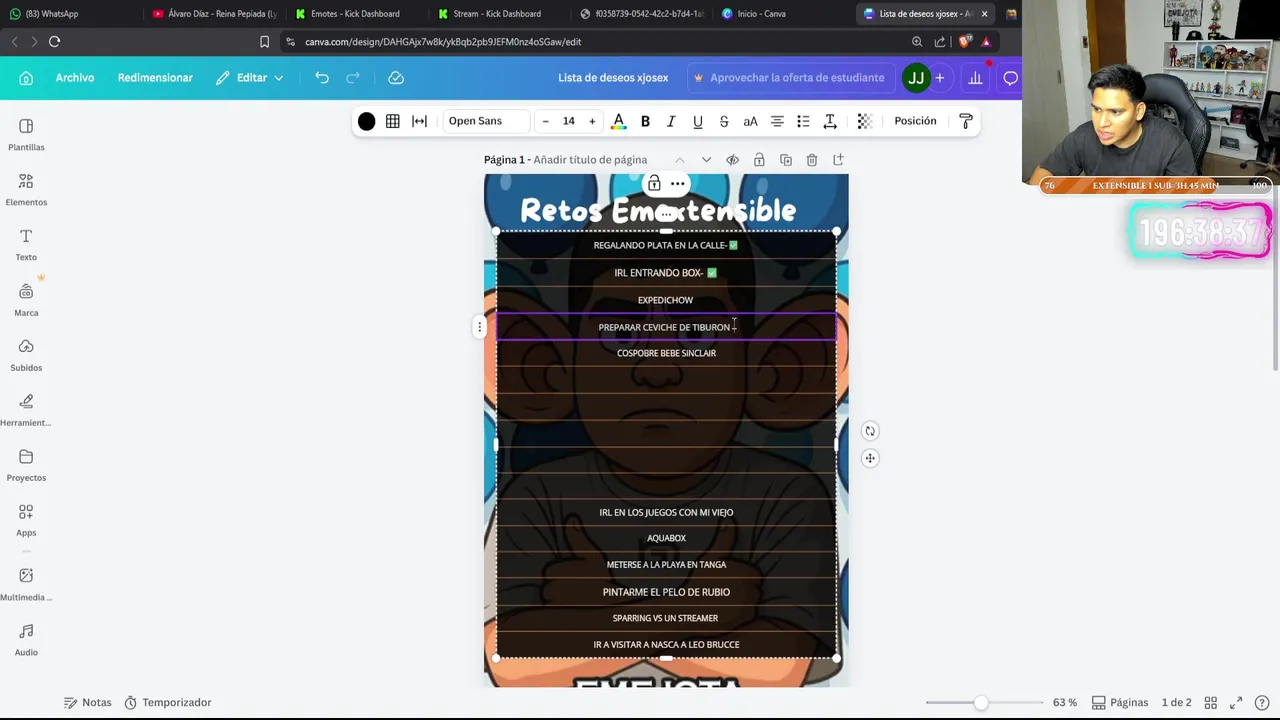Delete page 1 with trash icon
Viewport: 1280px width, 720px height.
click(x=812, y=160)
